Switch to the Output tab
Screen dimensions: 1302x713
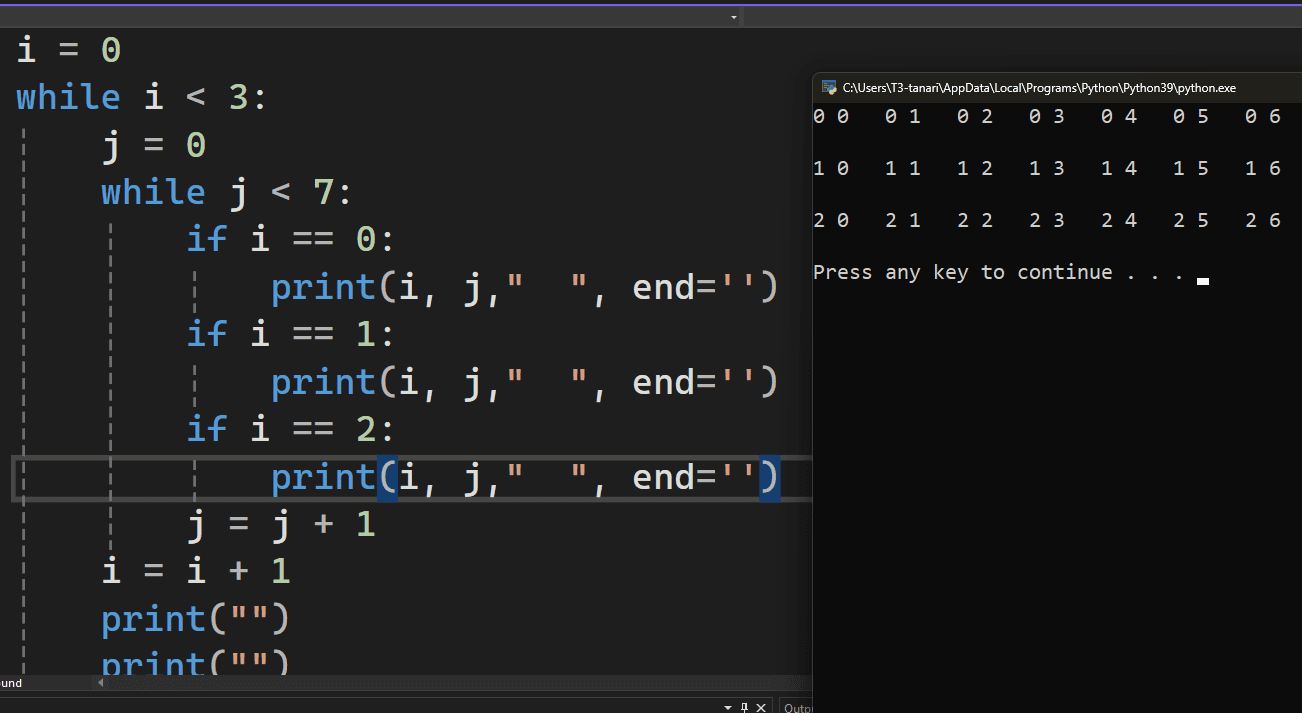pos(797,707)
